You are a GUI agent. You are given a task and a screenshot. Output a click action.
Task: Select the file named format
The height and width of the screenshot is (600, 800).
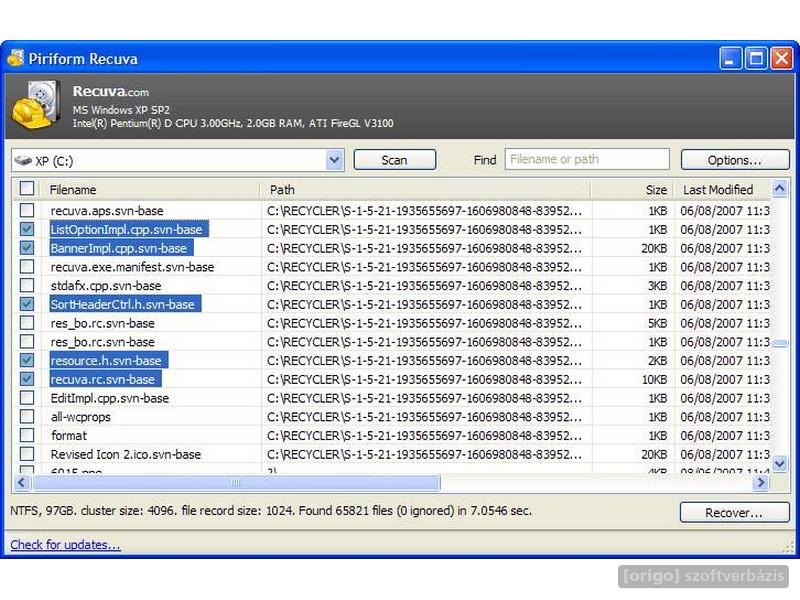[x=69, y=436]
